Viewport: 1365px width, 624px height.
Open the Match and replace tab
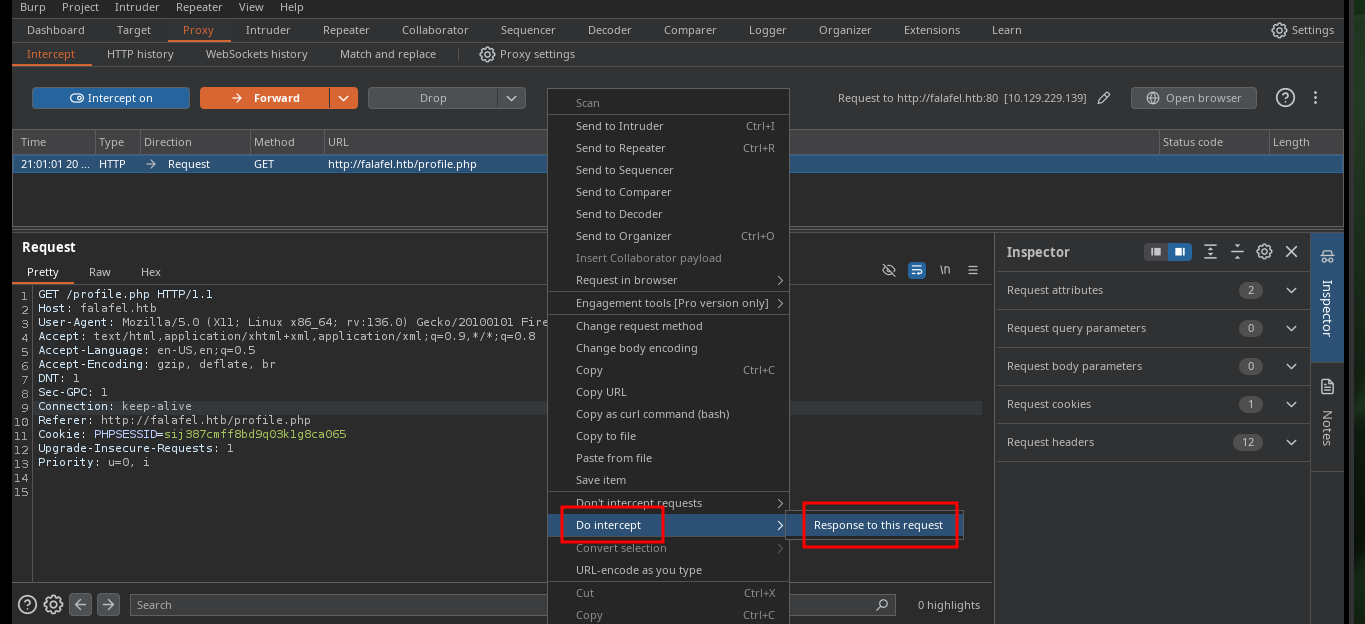(x=388, y=54)
